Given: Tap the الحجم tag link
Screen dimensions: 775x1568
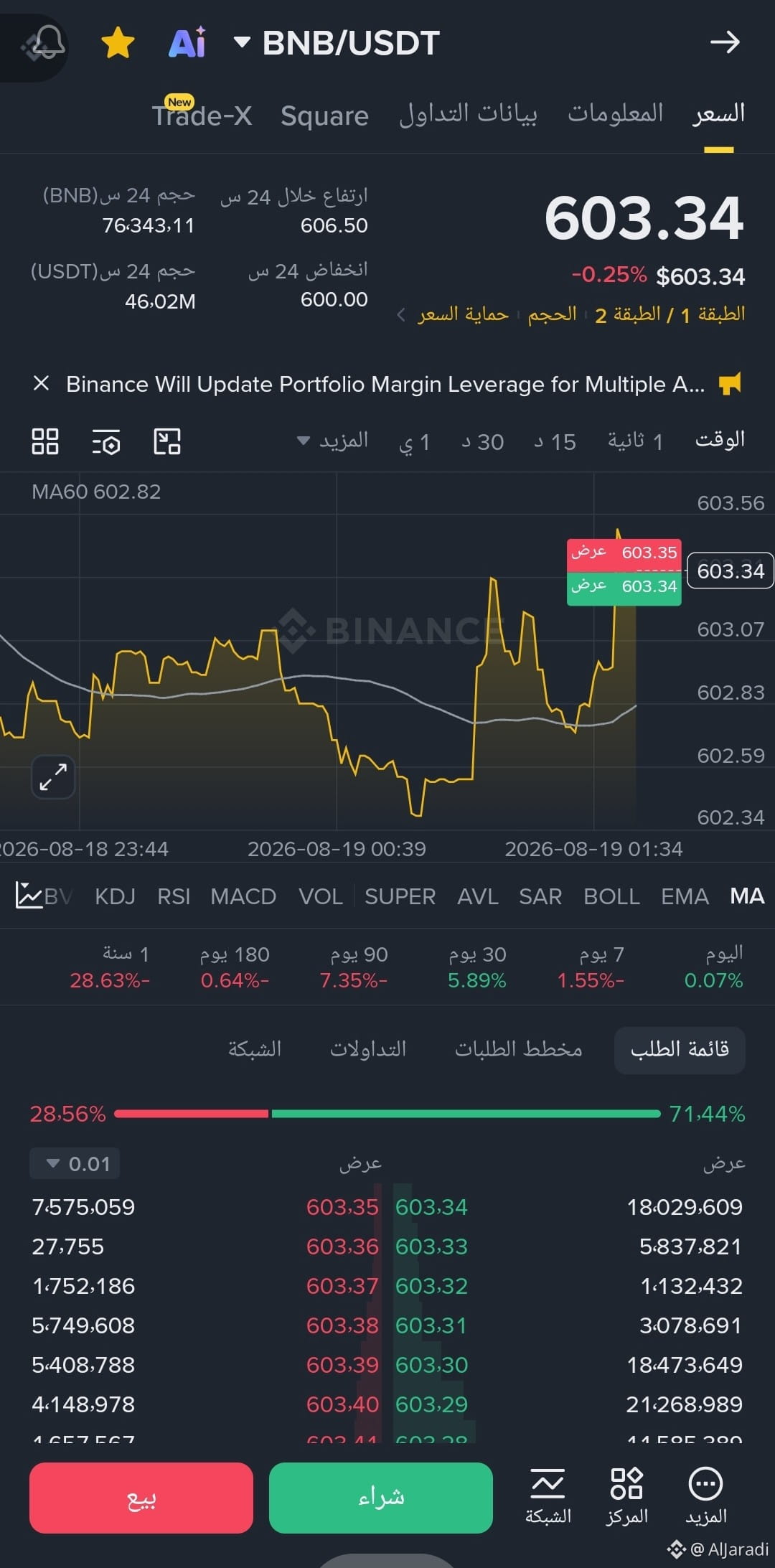Looking at the screenshot, I should coord(553,314).
